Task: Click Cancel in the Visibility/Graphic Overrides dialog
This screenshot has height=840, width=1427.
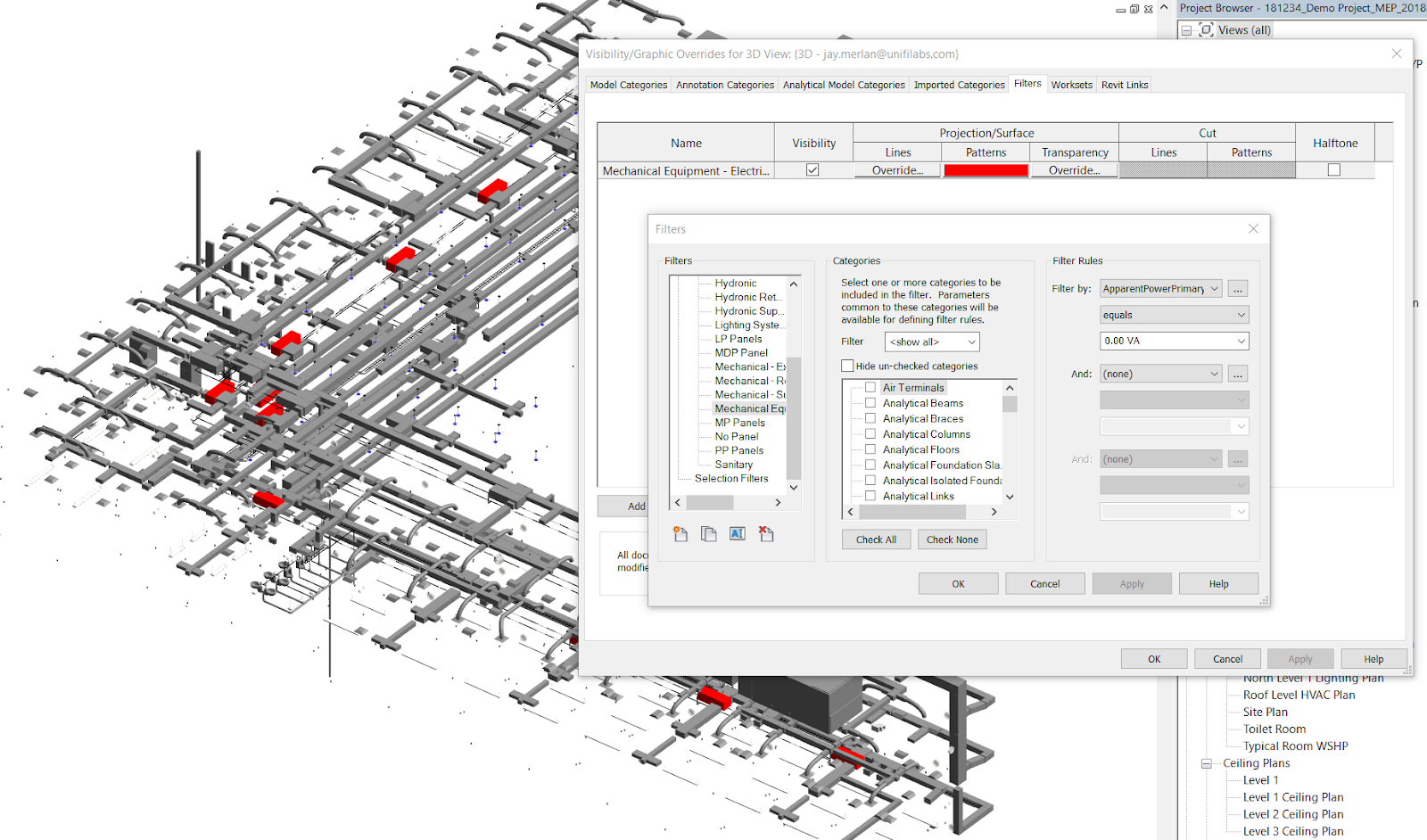Action: tap(1228, 659)
